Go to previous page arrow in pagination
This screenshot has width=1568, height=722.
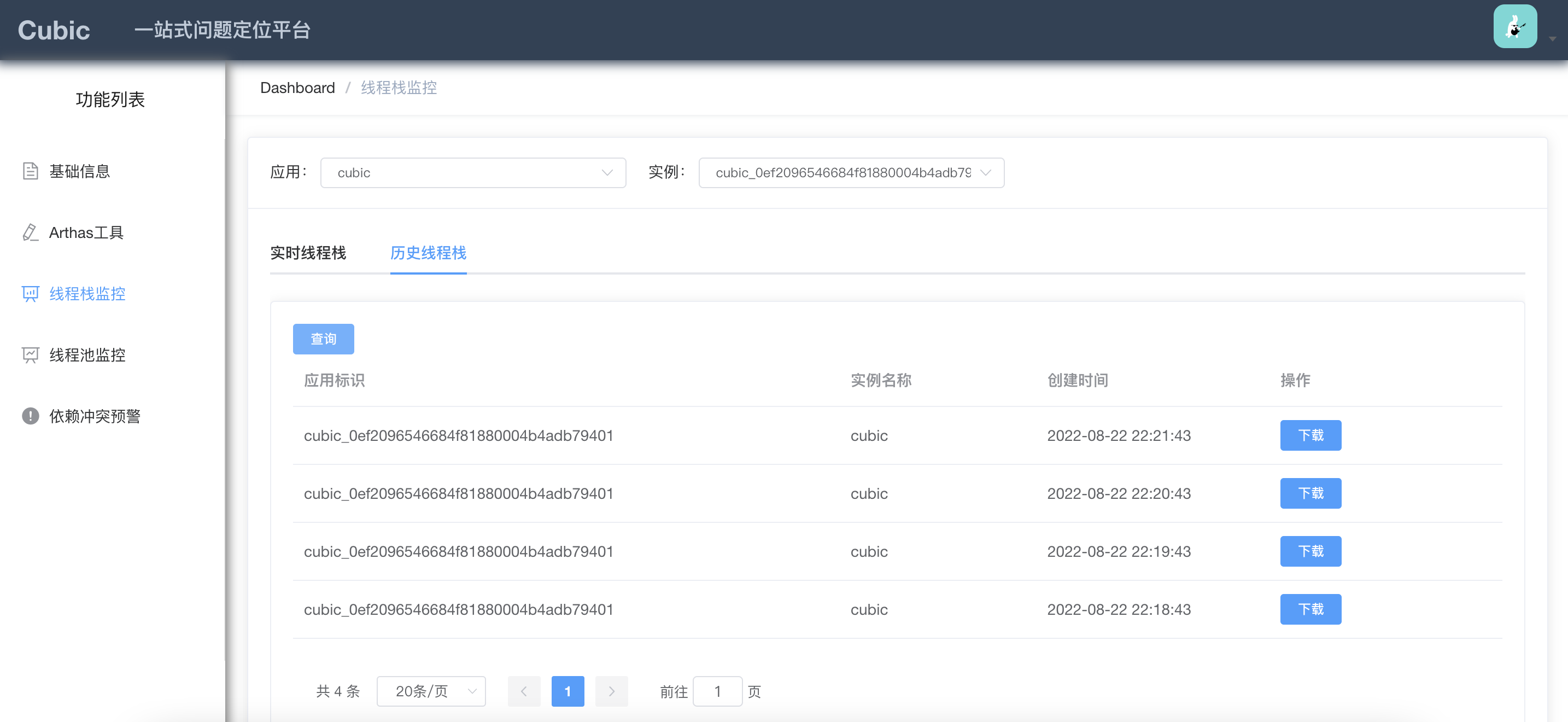523,691
